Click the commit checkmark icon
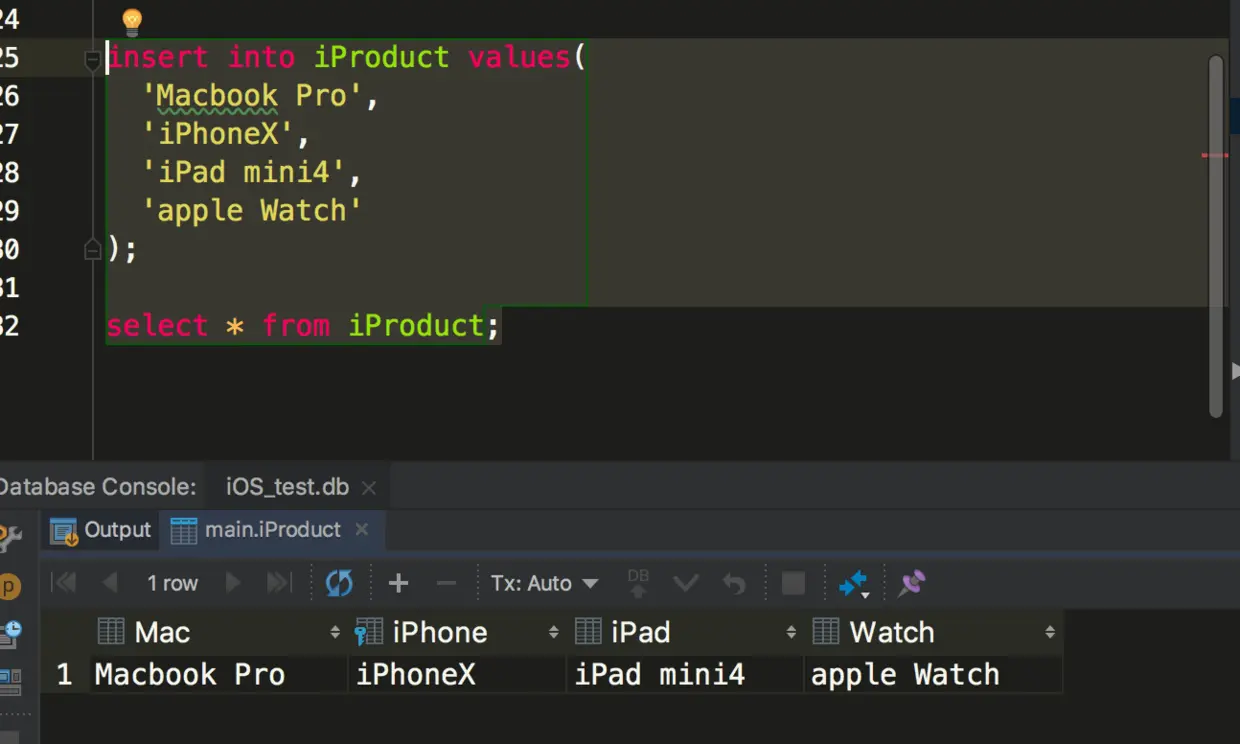 (686, 583)
